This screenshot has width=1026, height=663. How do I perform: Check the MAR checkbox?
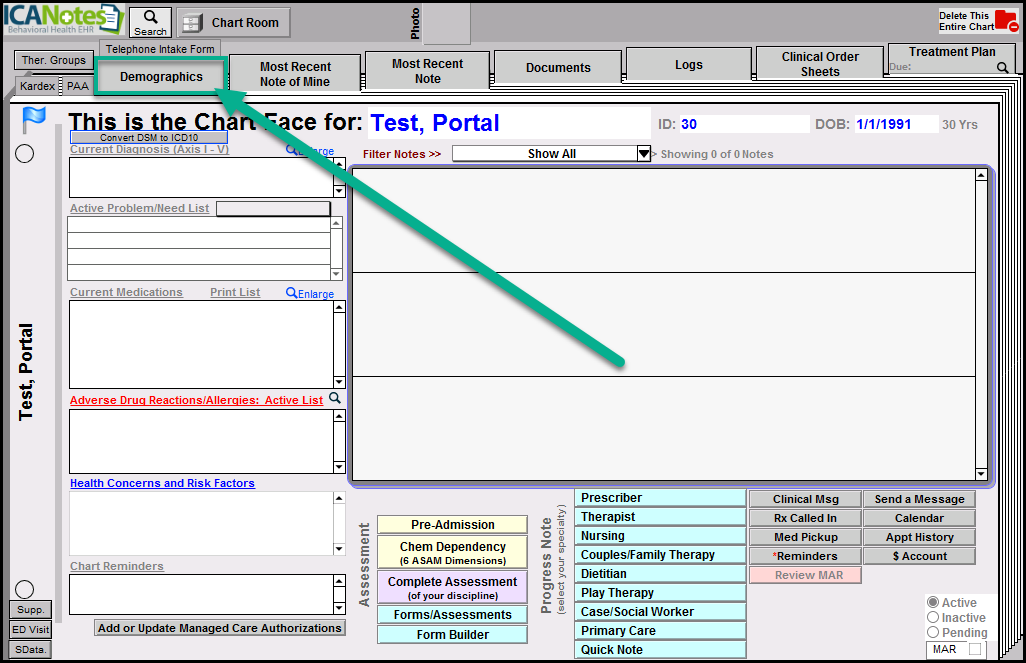pyautogui.click(x=975, y=650)
